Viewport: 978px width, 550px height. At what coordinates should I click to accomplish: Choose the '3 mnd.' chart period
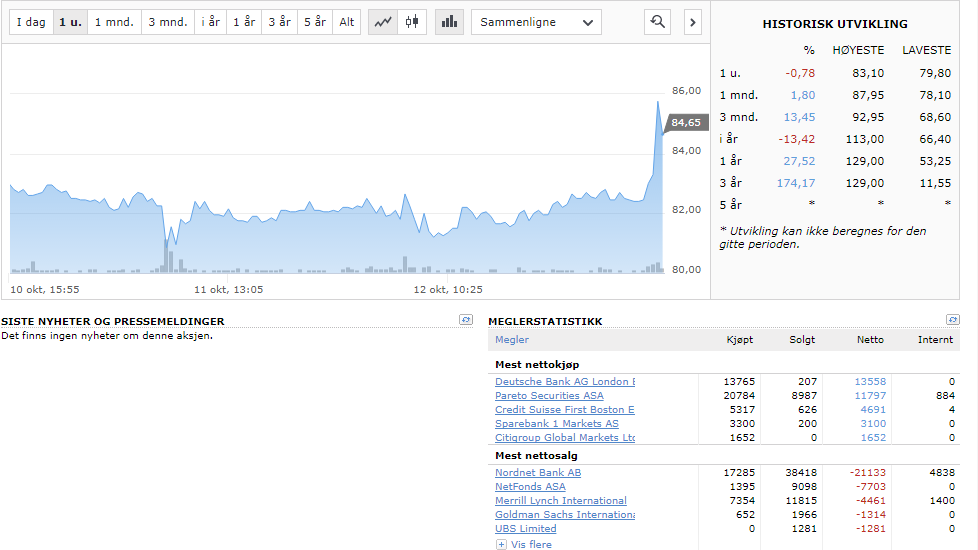pos(167,22)
